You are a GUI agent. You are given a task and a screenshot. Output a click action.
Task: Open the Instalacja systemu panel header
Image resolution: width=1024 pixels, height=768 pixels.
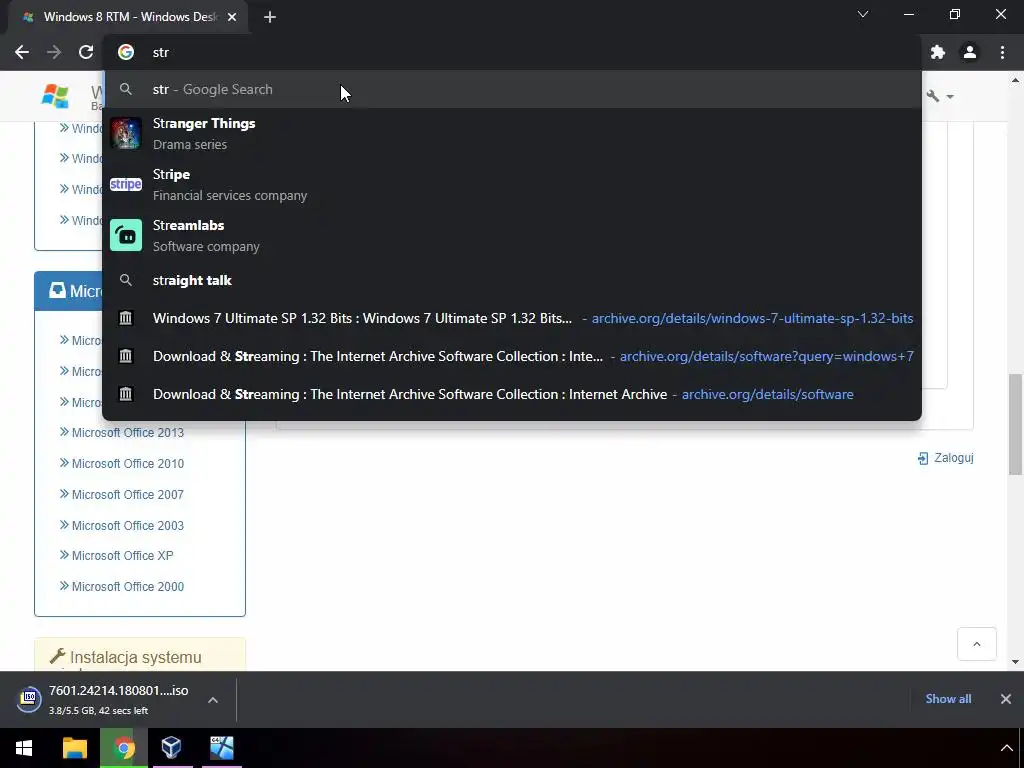[140, 655]
